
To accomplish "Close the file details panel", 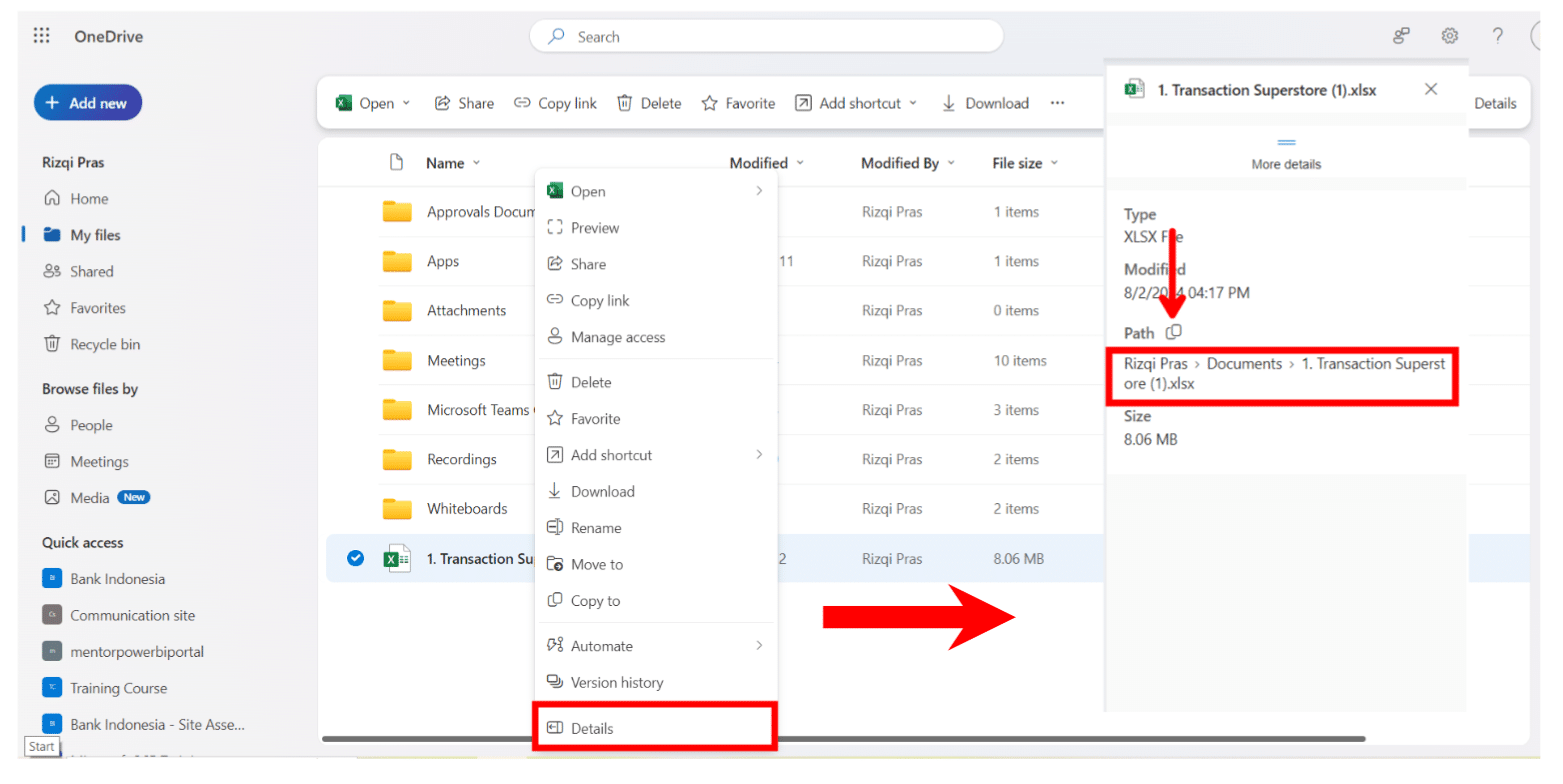I will tap(1431, 89).
